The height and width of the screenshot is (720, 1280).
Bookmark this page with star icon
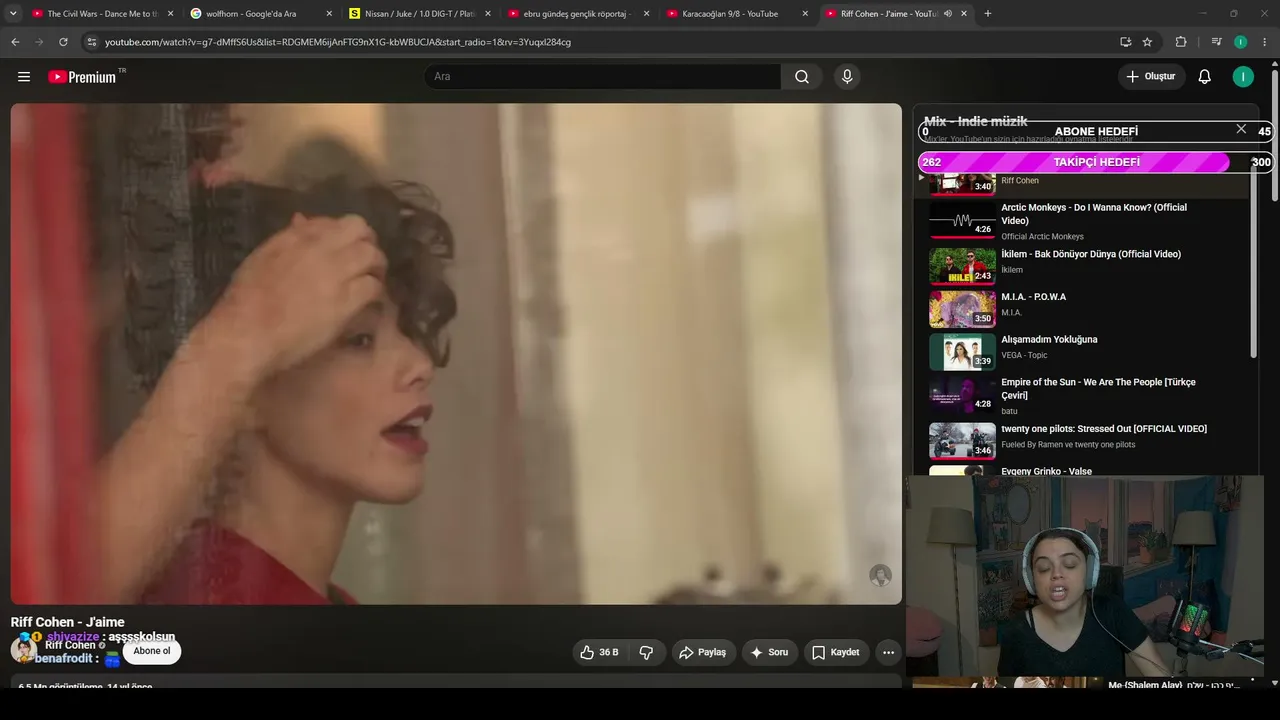coord(1147,42)
